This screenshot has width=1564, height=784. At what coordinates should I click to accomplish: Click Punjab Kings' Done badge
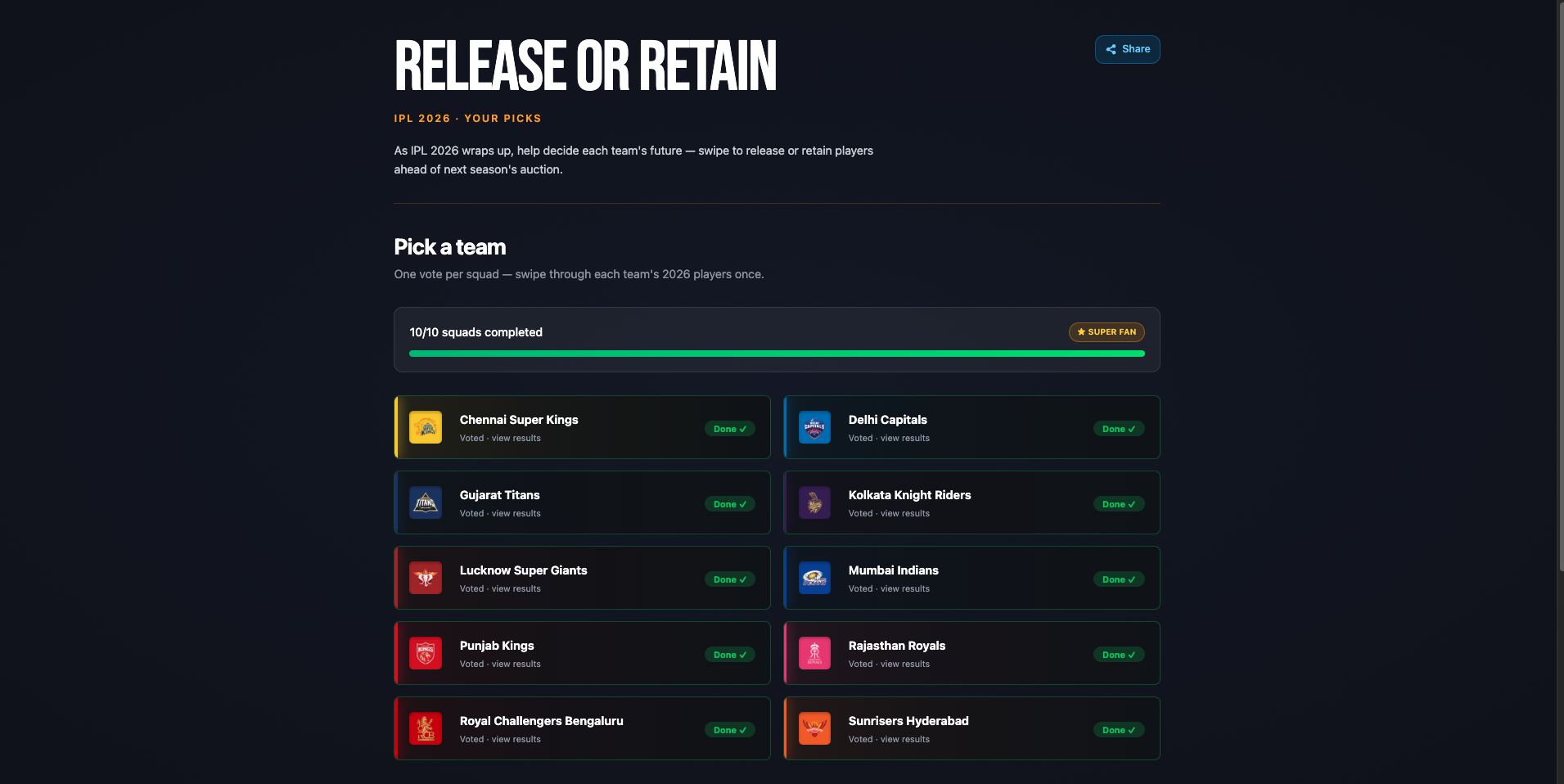point(730,655)
